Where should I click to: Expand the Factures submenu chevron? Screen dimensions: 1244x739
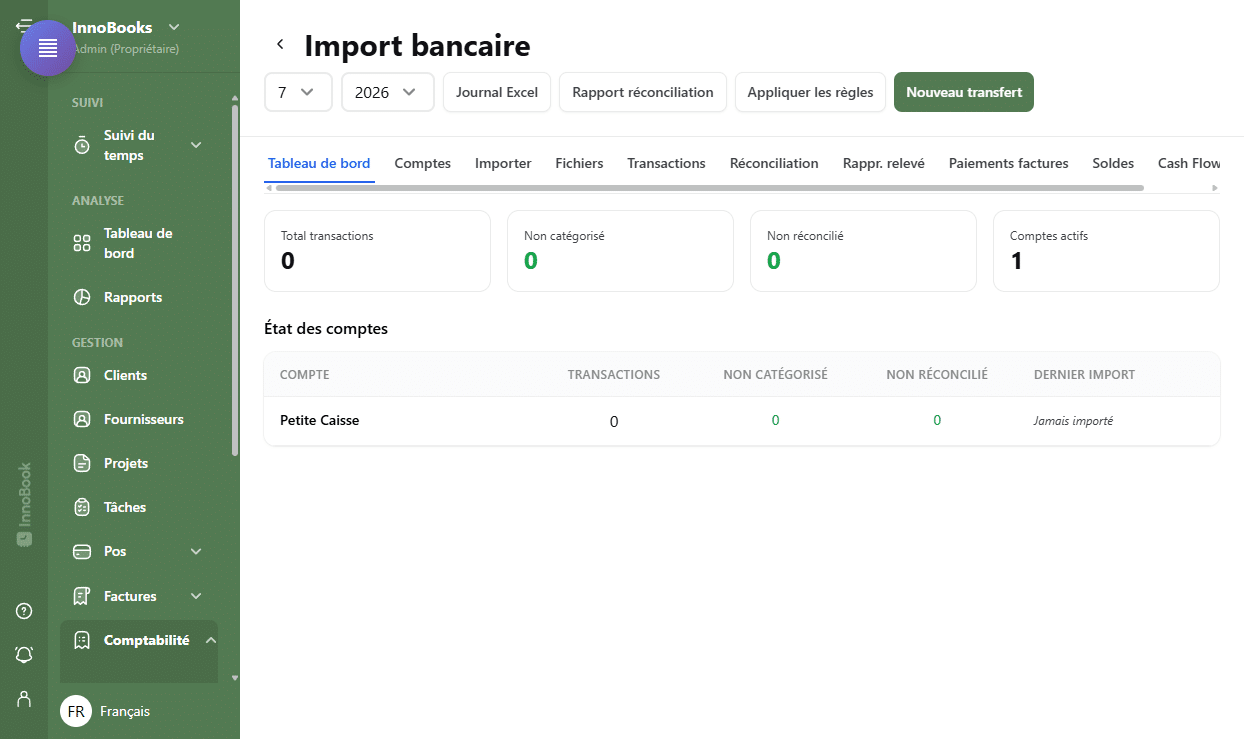(x=196, y=596)
